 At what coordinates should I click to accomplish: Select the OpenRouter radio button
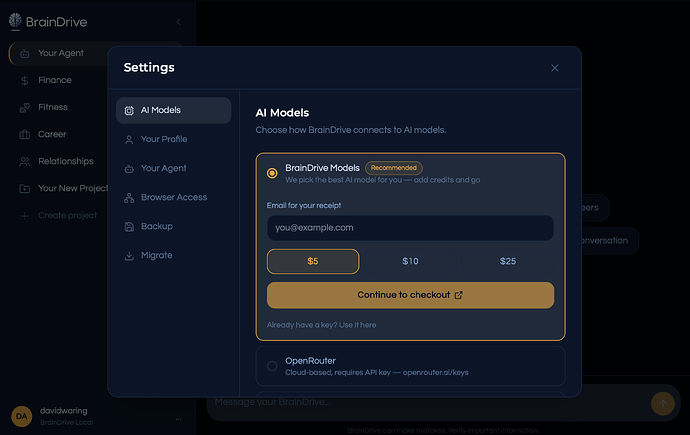point(272,366)
